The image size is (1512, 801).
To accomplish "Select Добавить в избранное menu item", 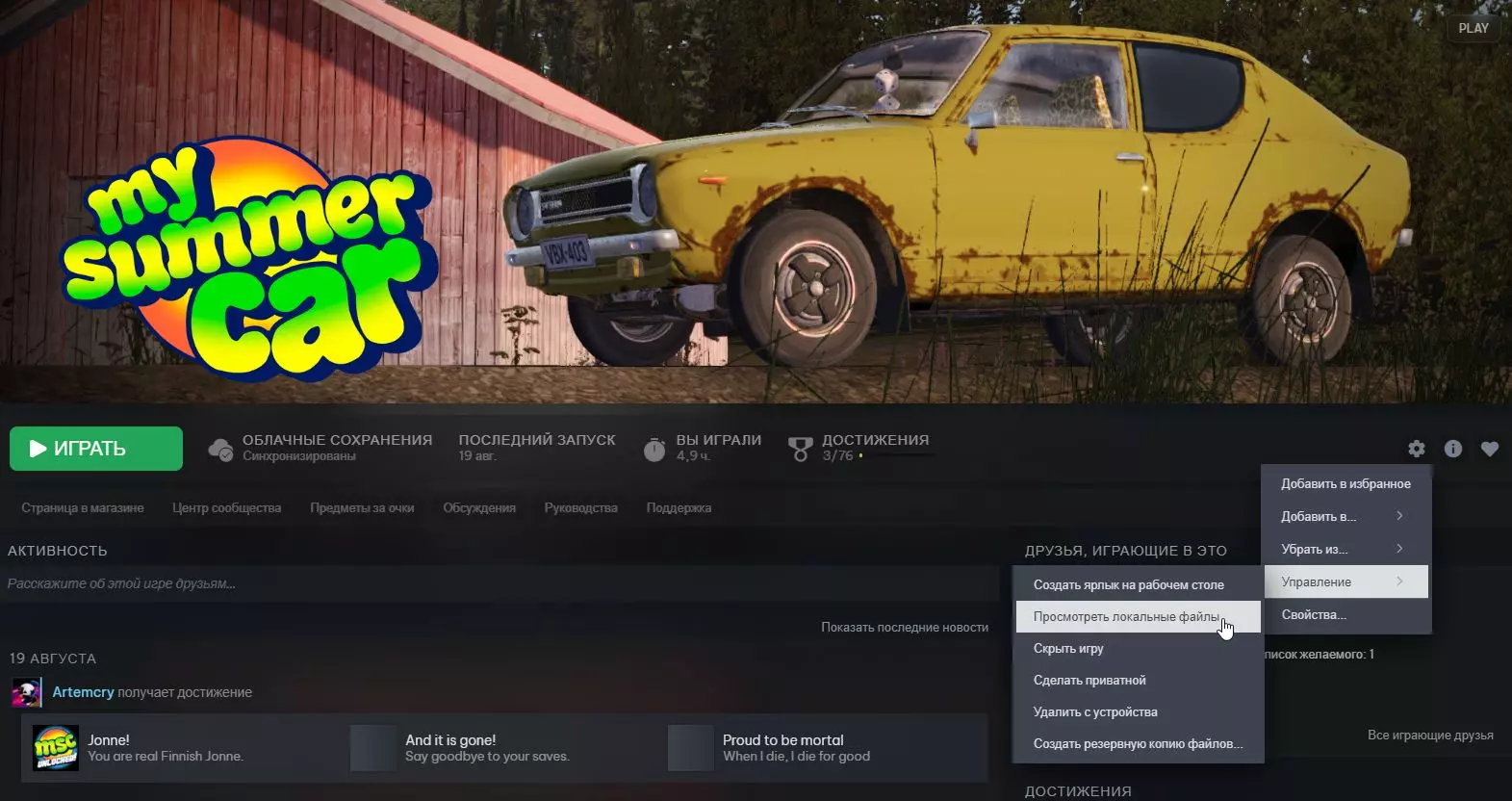I will (1345, 484).
